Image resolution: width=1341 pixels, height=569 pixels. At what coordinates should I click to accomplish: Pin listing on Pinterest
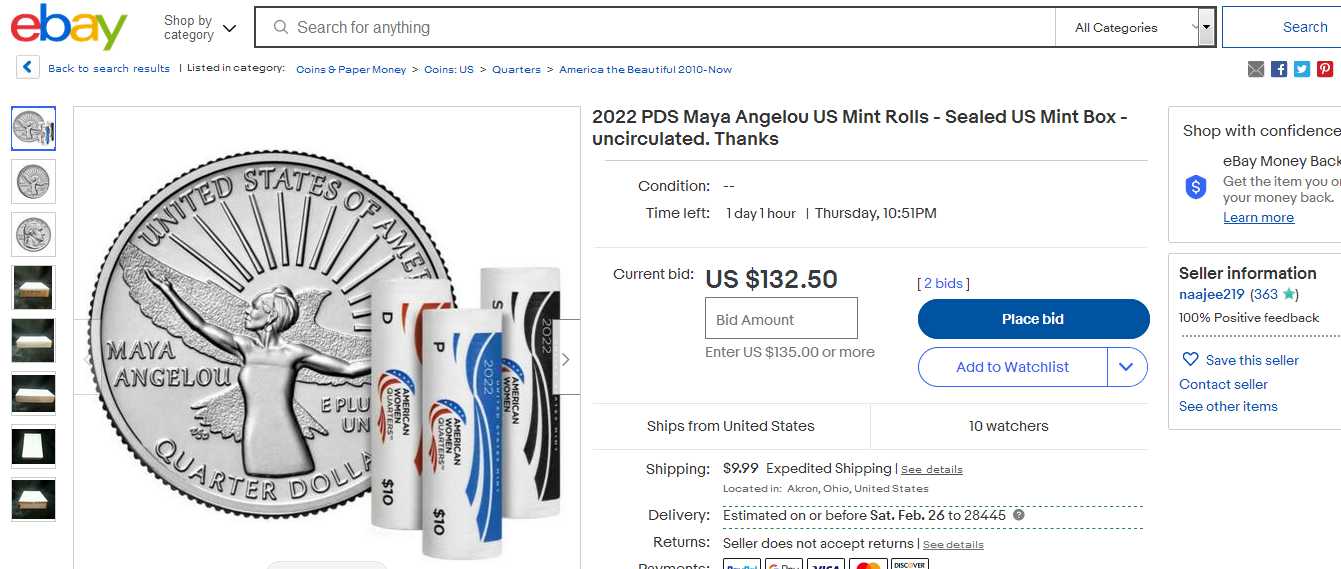pos(1325,69)
